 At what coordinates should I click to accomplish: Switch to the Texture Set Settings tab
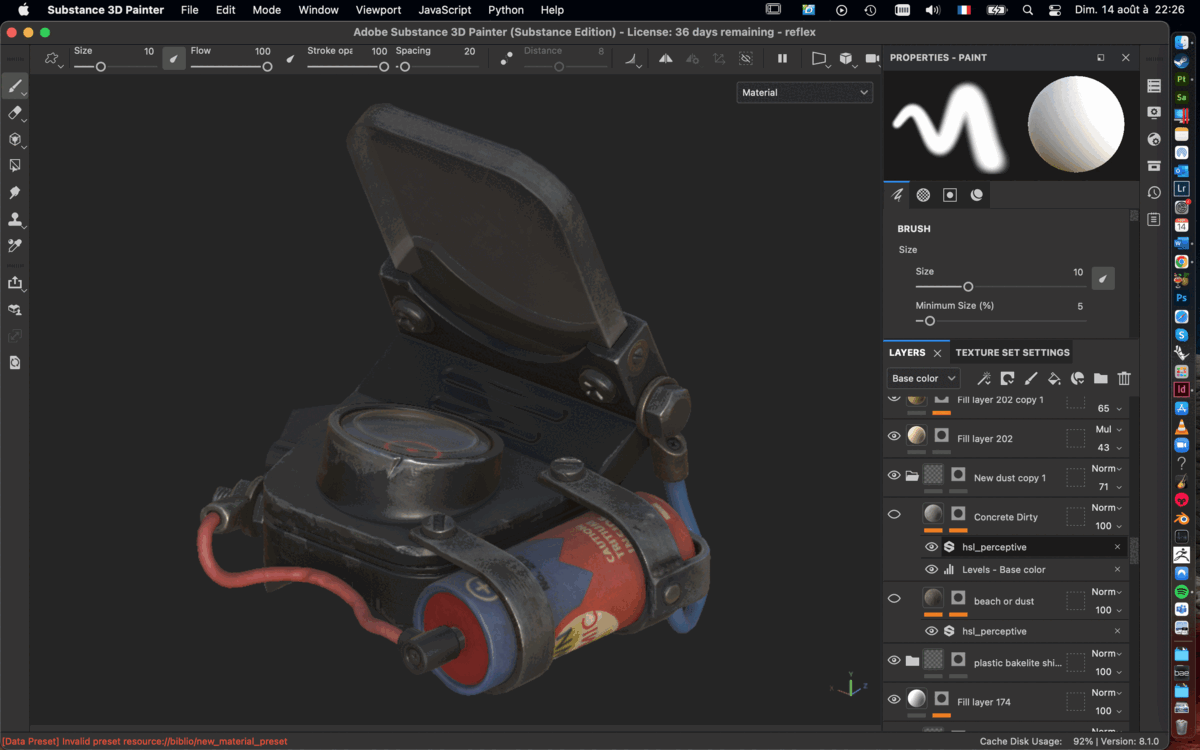pyautogui.click(x=1012, y=352)
